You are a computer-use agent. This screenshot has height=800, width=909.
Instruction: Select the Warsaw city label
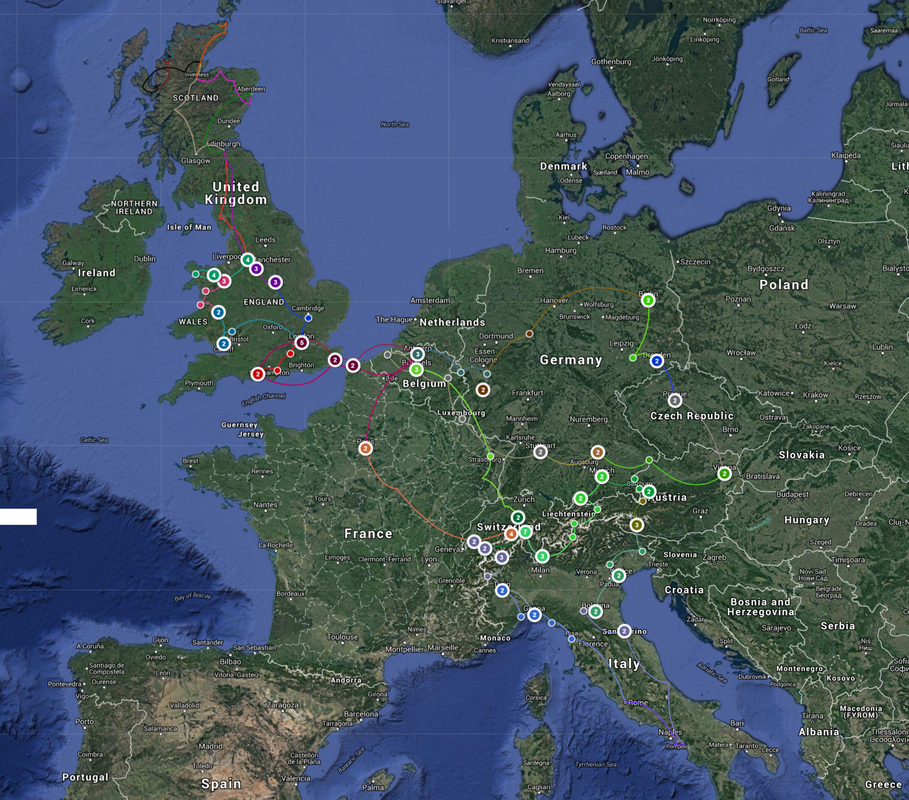point(842,306)
